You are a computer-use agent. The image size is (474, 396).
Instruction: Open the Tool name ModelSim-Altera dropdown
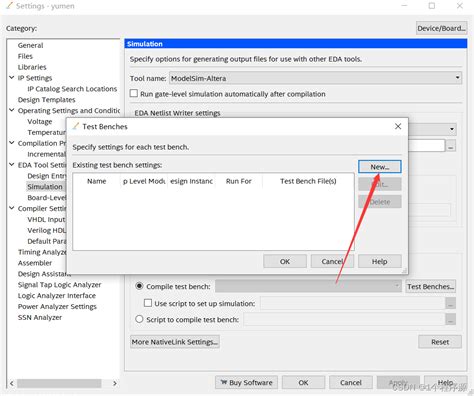[315, 78]
